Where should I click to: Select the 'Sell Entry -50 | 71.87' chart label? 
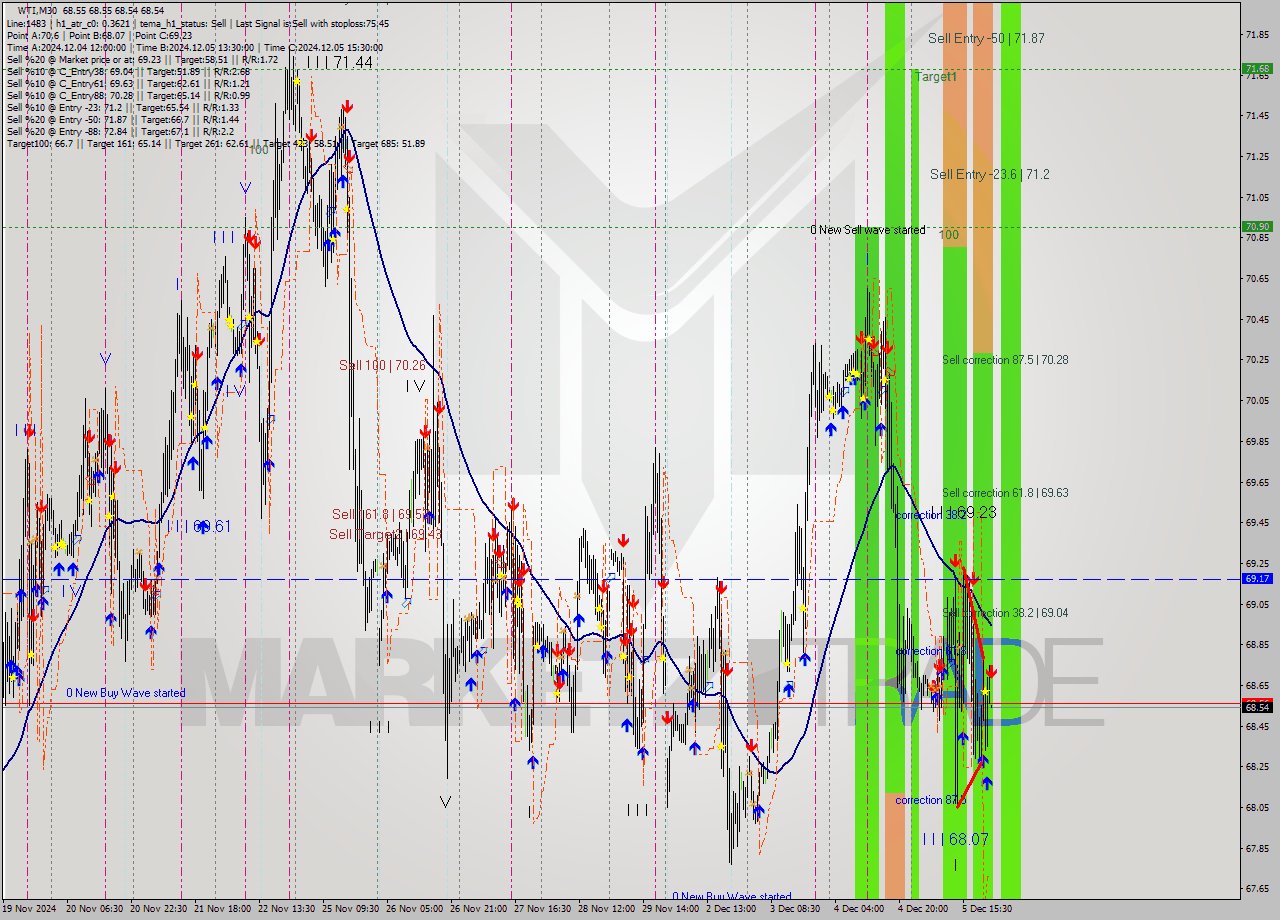[986, 38]
